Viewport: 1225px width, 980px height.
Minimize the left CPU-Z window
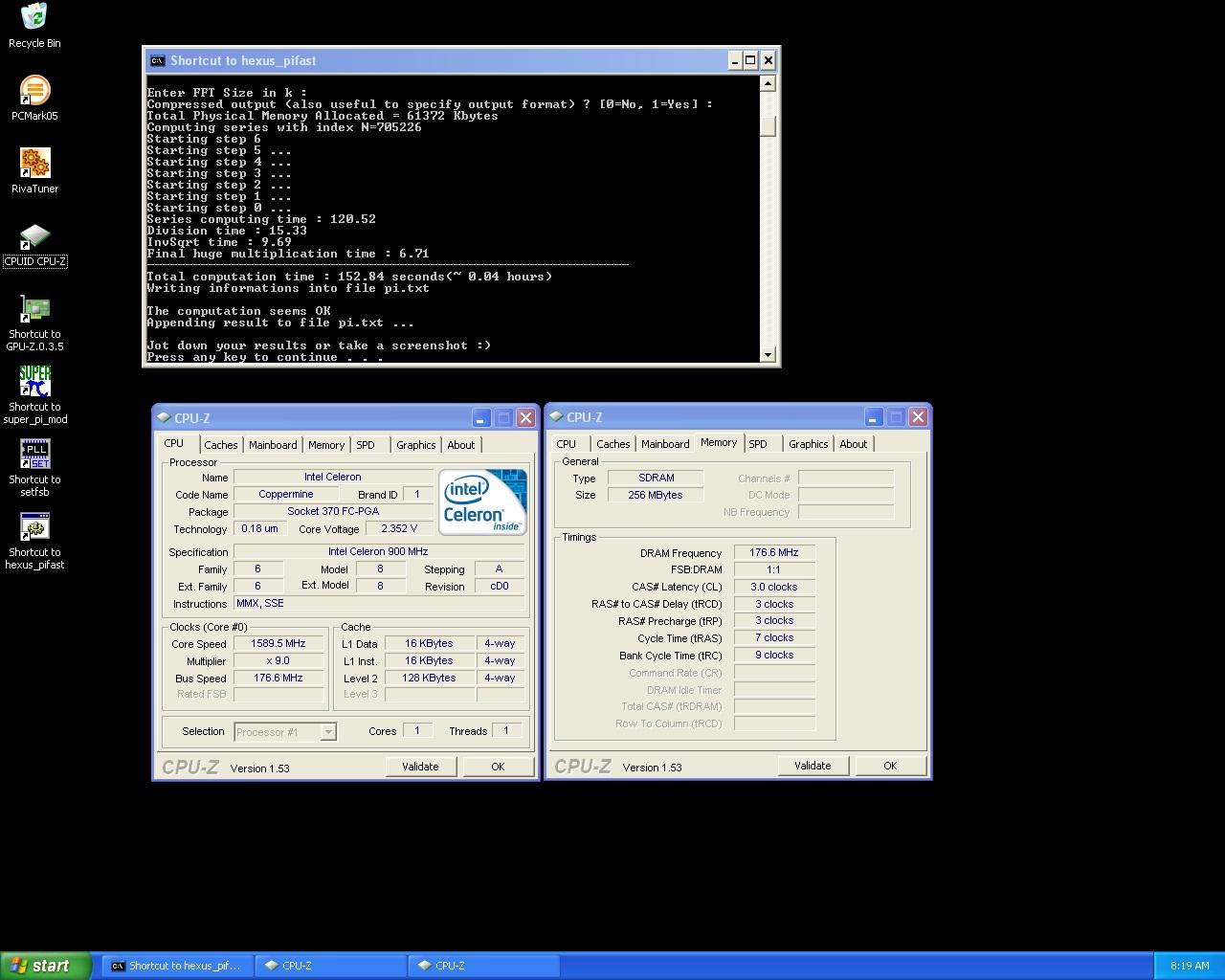[481, 418]
